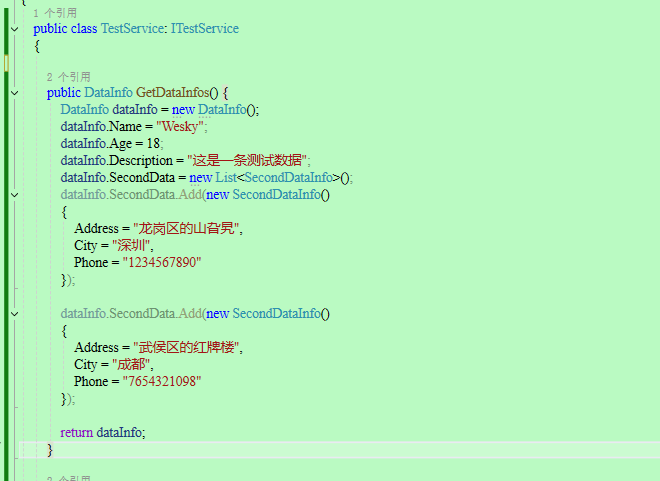Click the "这是一条测试数据" description string
Image resolution: width=660 pixels, height=481 pixels.
(247, 160)
